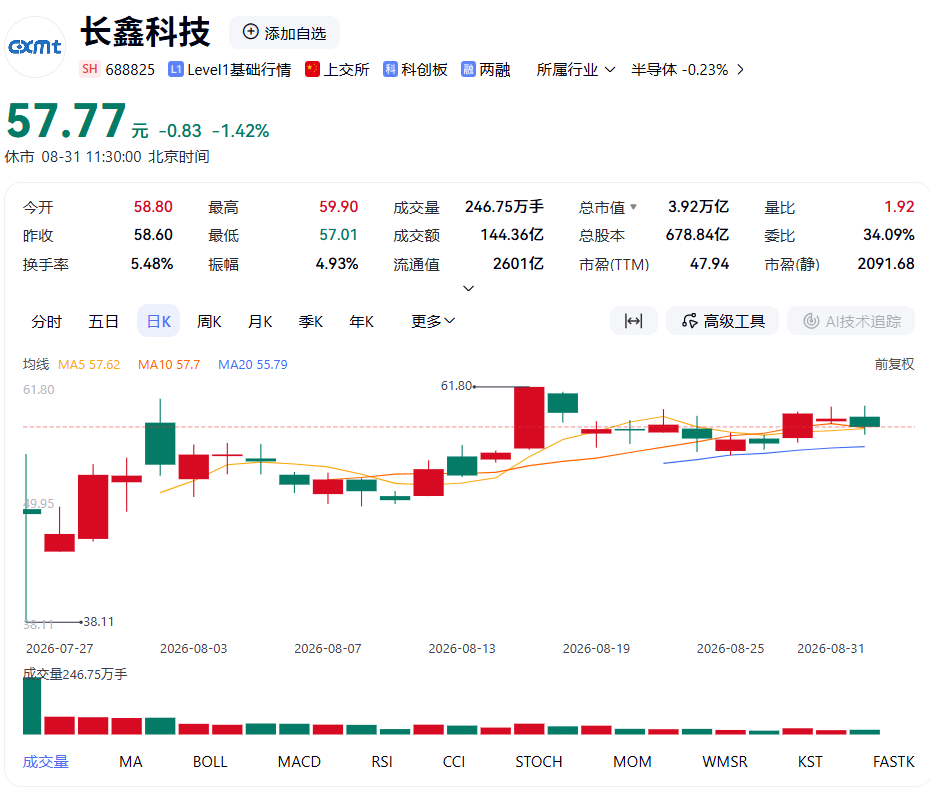Viewport: 930px width, 790px height.
Task: Click the tall red candlestick at 61.80 high
Action: [529, 418]
